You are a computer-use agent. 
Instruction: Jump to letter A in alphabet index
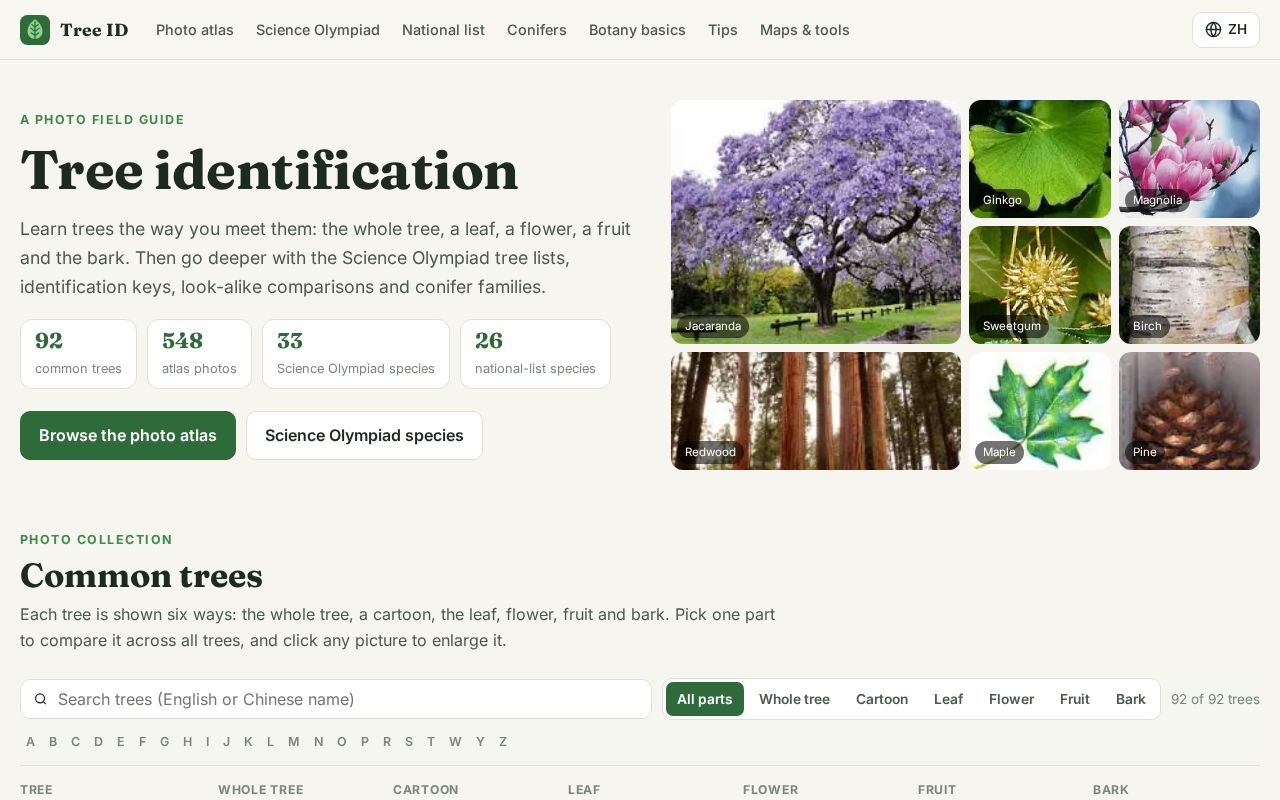[x=30, y=741]
